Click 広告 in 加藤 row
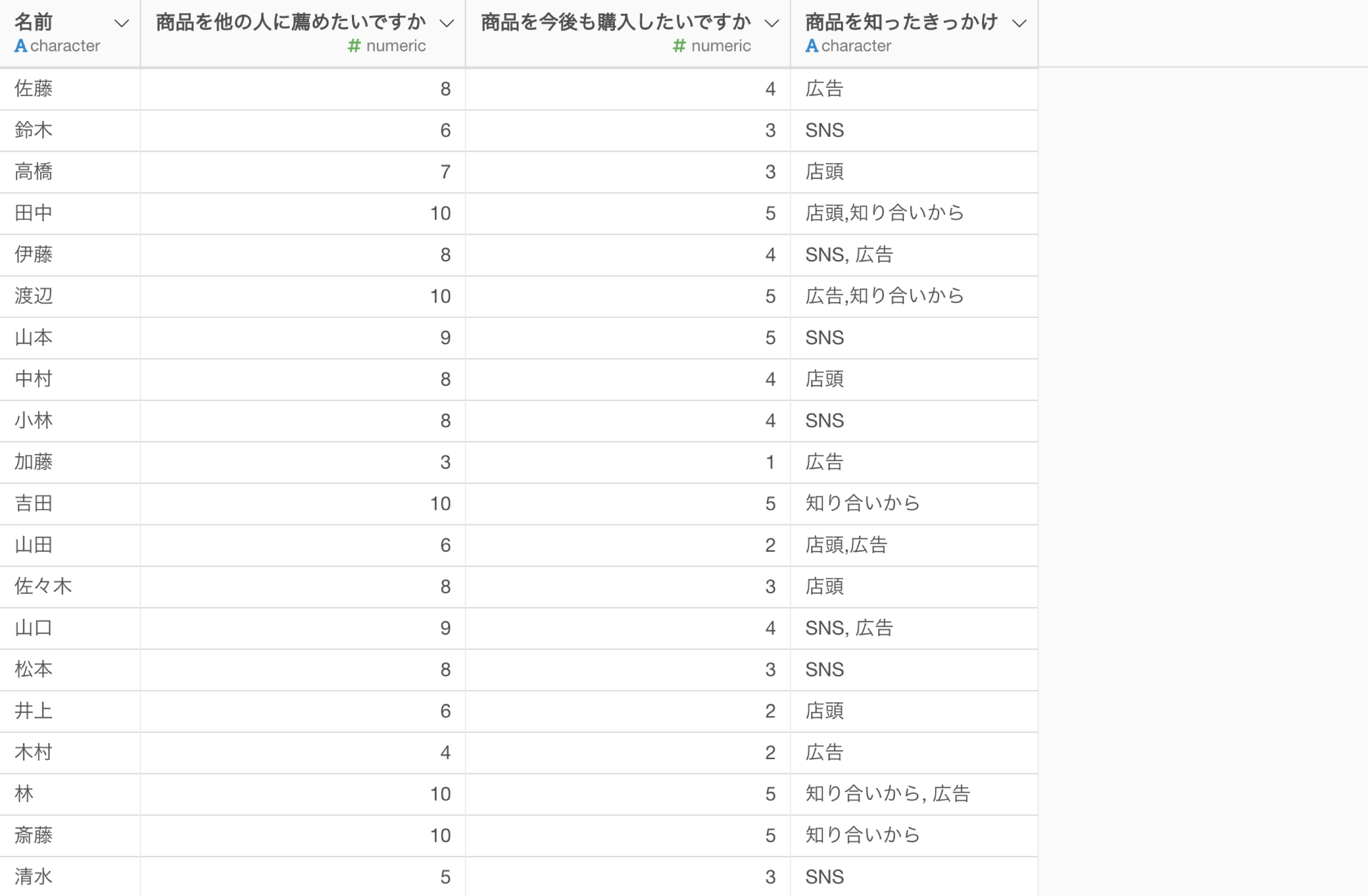Screen dimensions: 1368x896 [824, 462]
